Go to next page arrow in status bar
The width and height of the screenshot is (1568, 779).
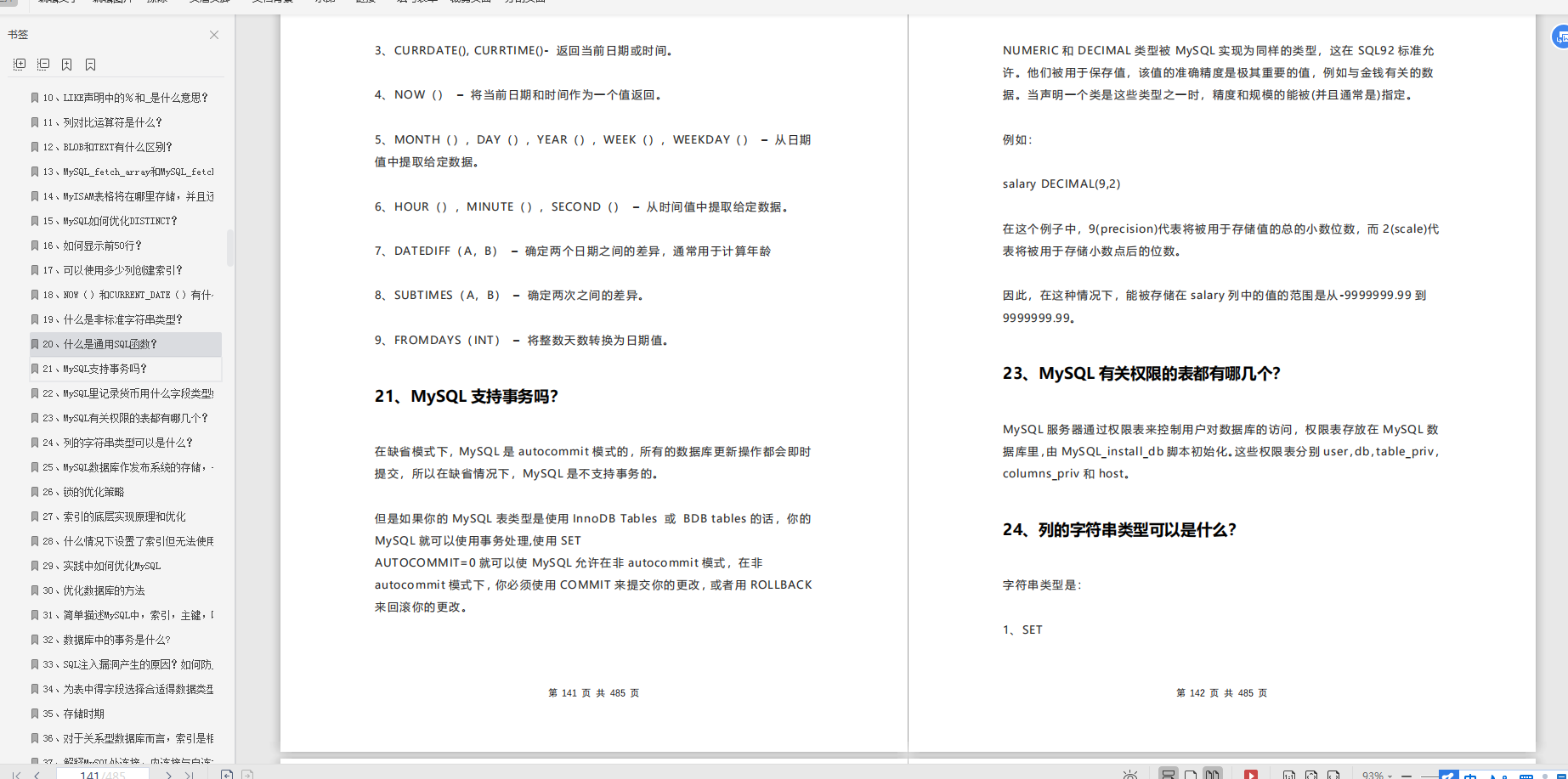[x=168, y=775]
